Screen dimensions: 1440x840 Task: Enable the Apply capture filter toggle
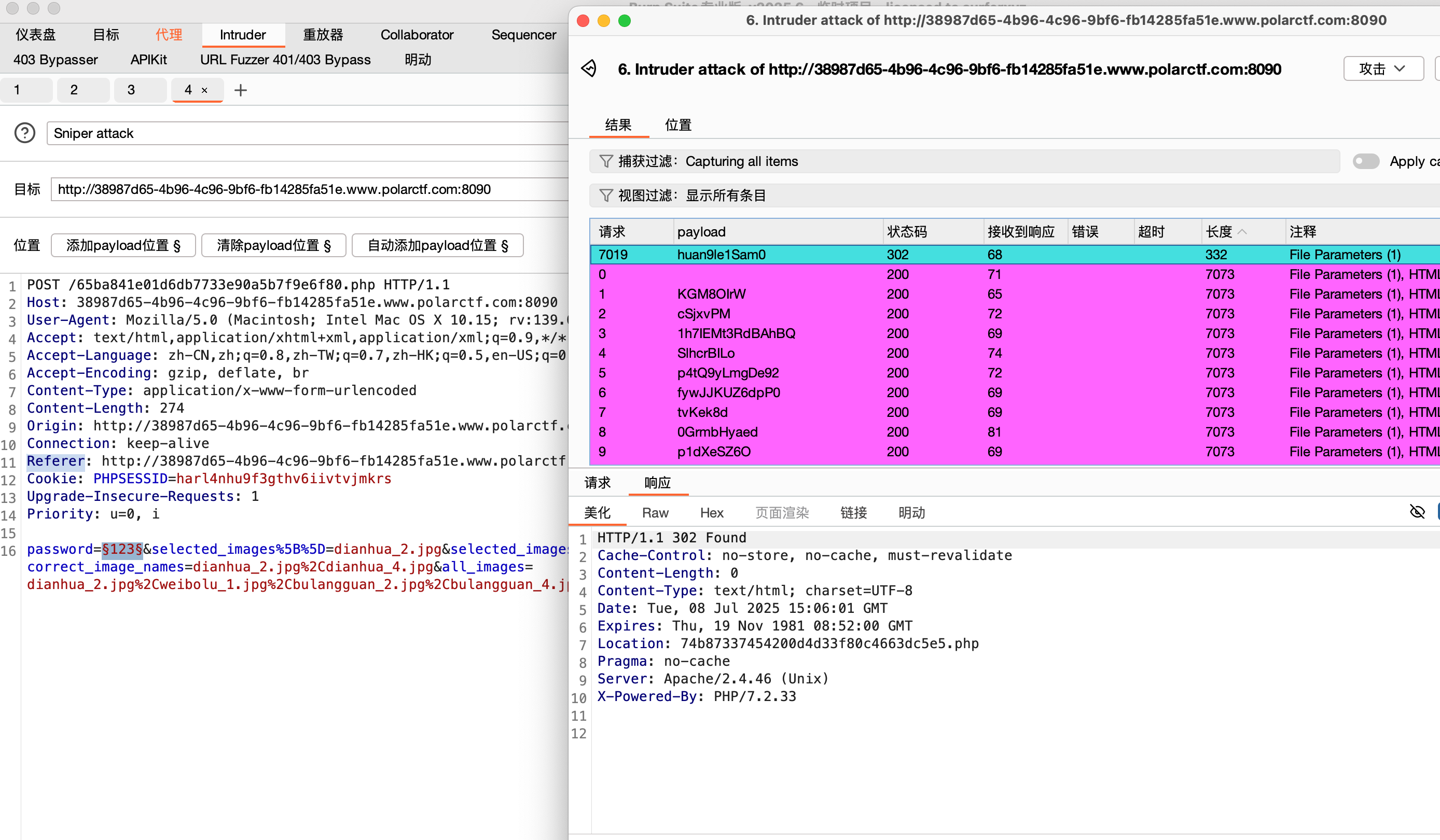[x=1366, y=161]
